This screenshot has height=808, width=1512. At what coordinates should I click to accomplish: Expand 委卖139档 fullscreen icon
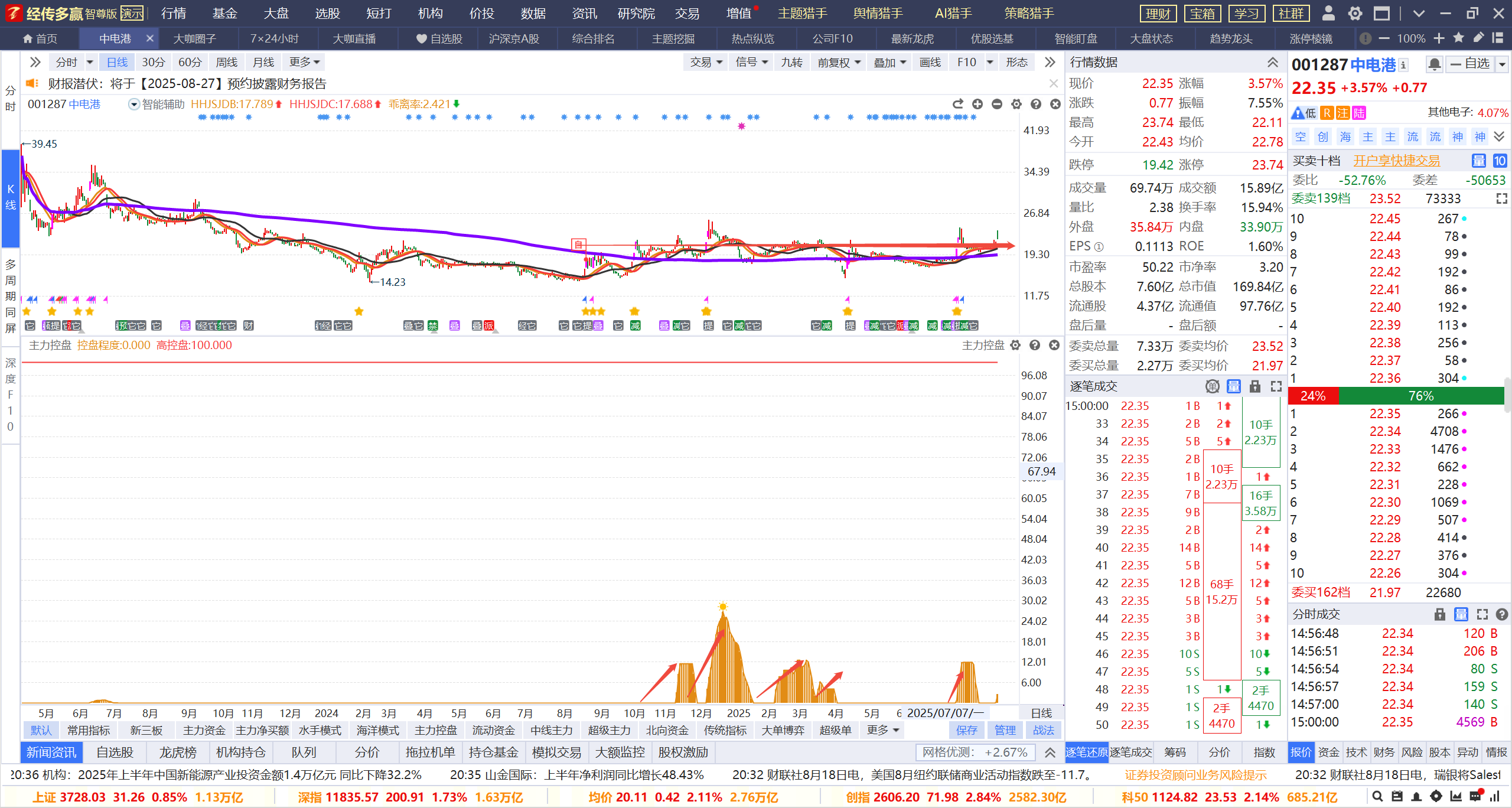coord(1502,198)
